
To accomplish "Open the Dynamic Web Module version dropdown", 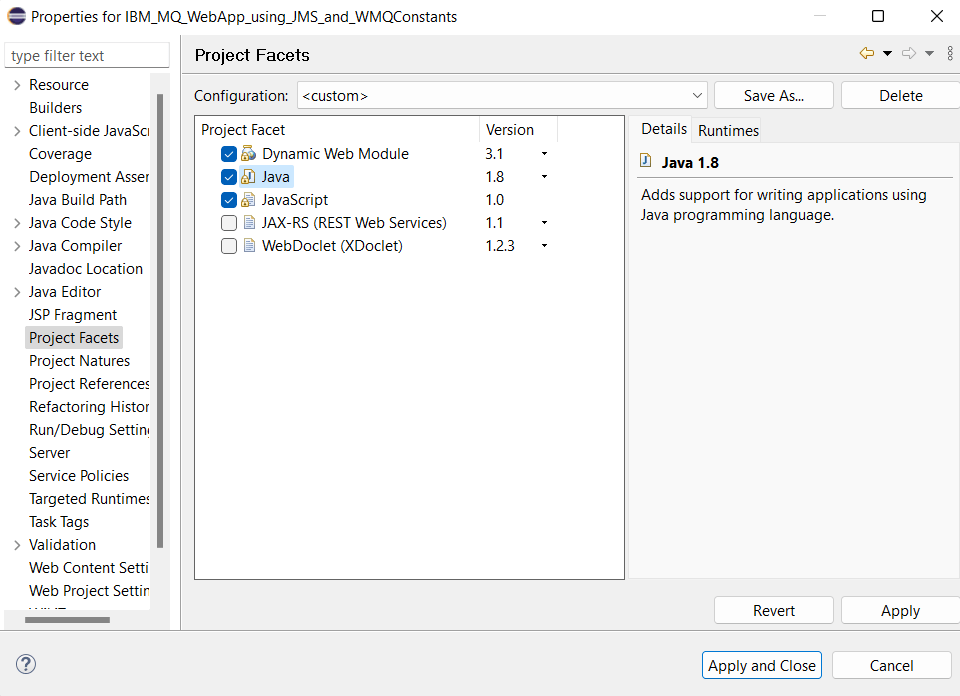I will tap(545, 153).
